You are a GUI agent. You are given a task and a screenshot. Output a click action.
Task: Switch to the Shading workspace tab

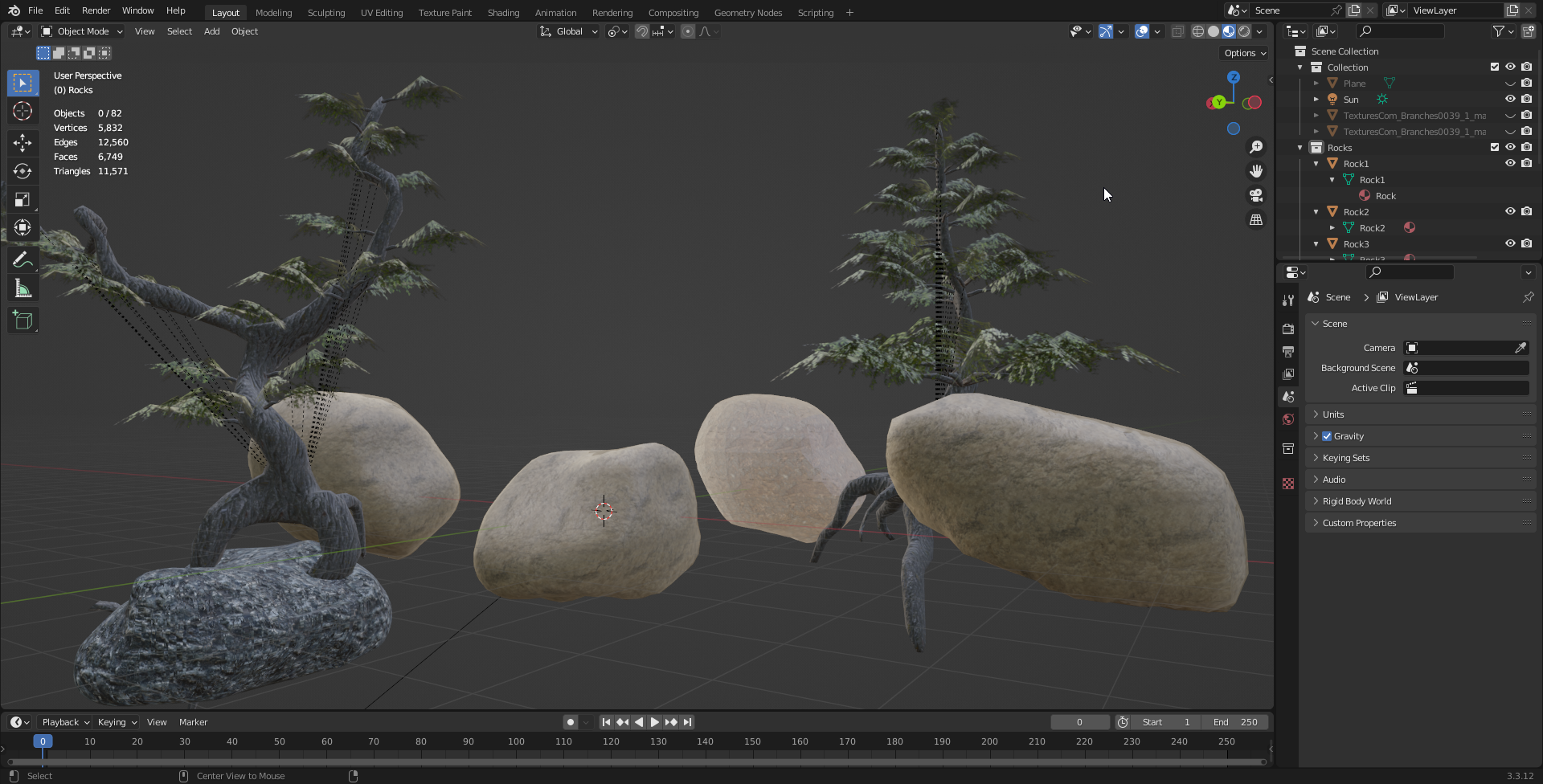(503, 13)
